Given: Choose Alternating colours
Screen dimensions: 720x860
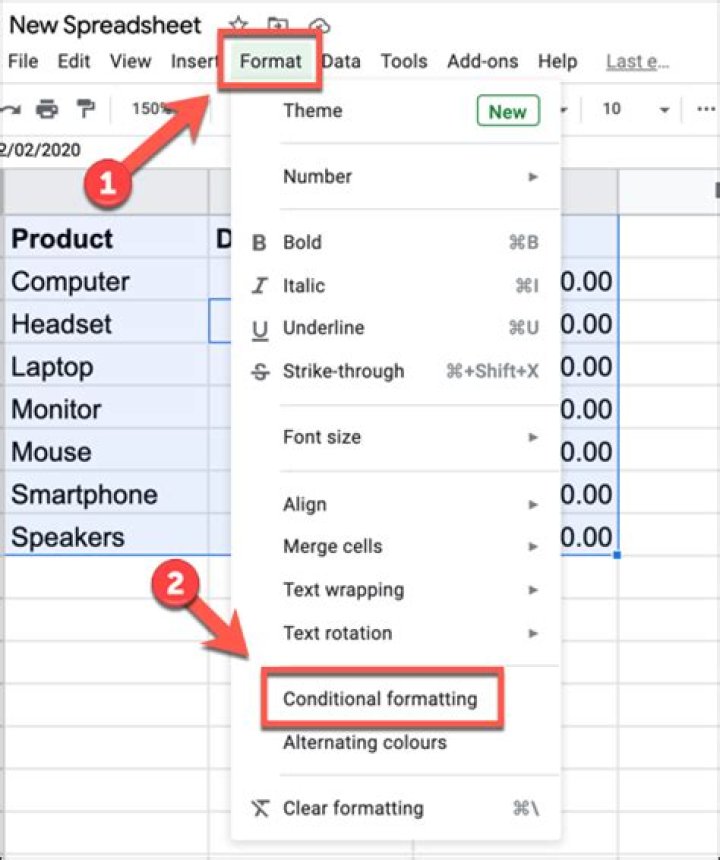Looking at the screenshot, I should tap(365, 743).
